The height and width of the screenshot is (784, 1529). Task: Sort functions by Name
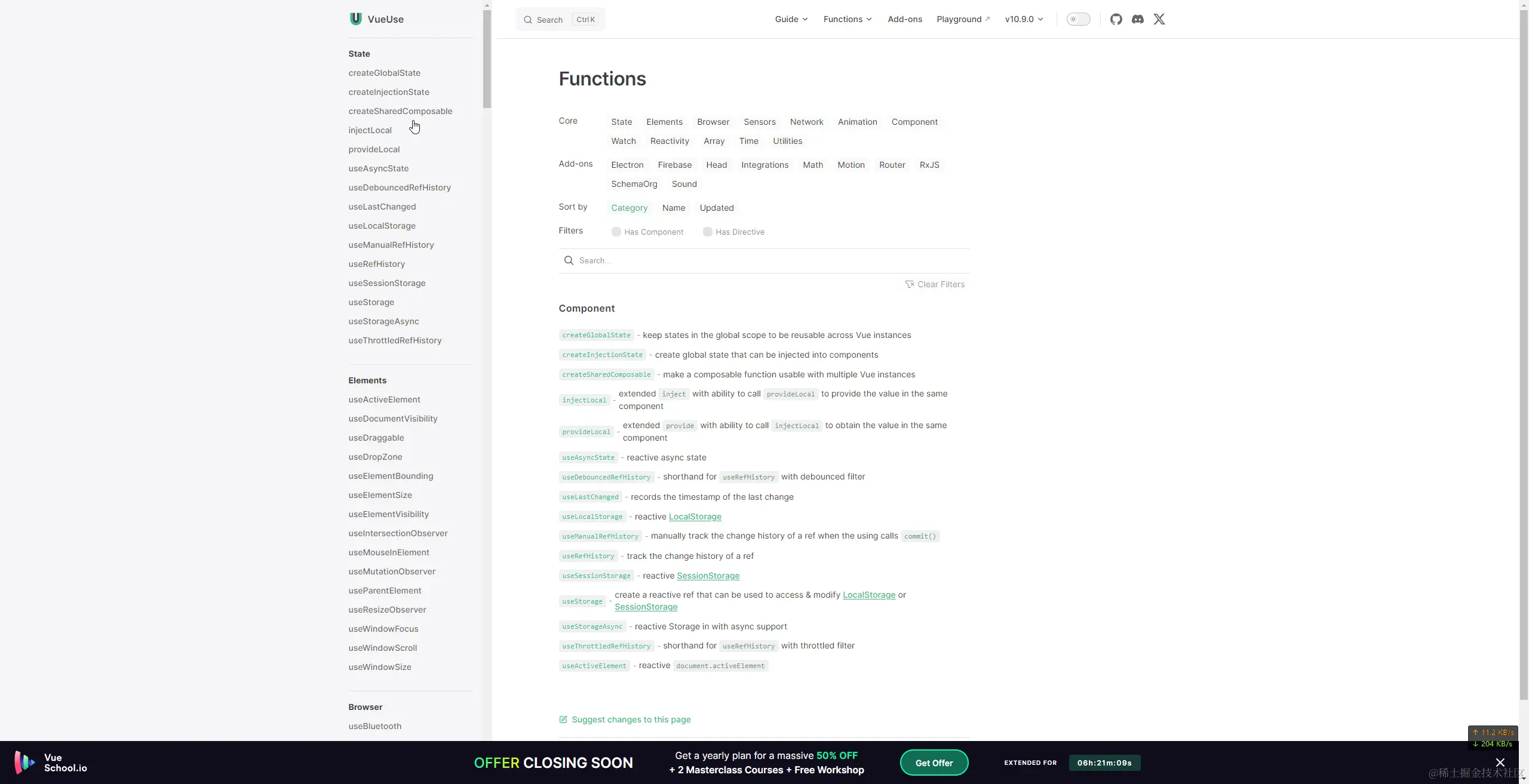tap(673, 208)
